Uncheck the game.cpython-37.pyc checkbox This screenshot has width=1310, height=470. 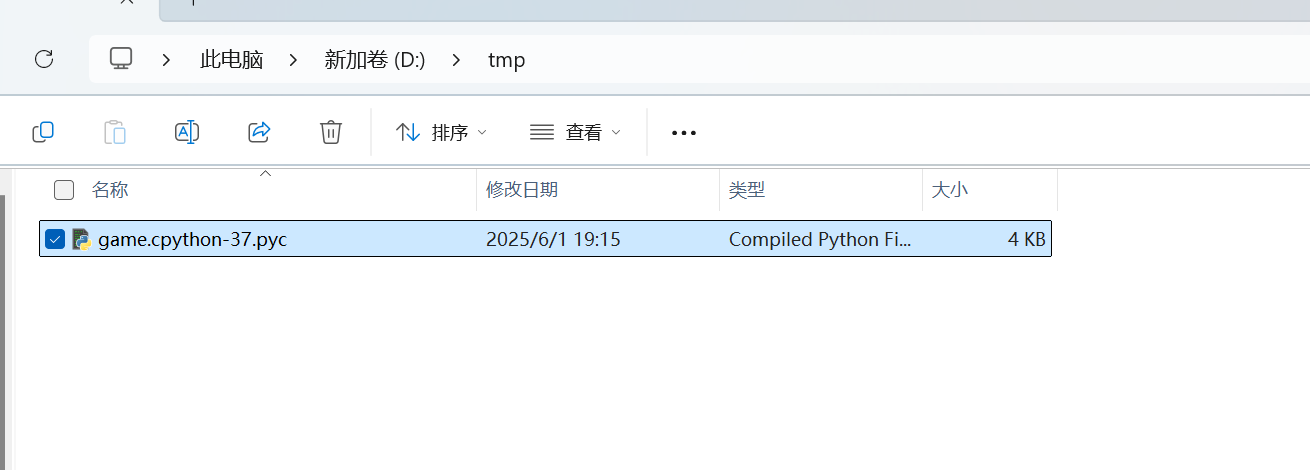pos(55,239)
